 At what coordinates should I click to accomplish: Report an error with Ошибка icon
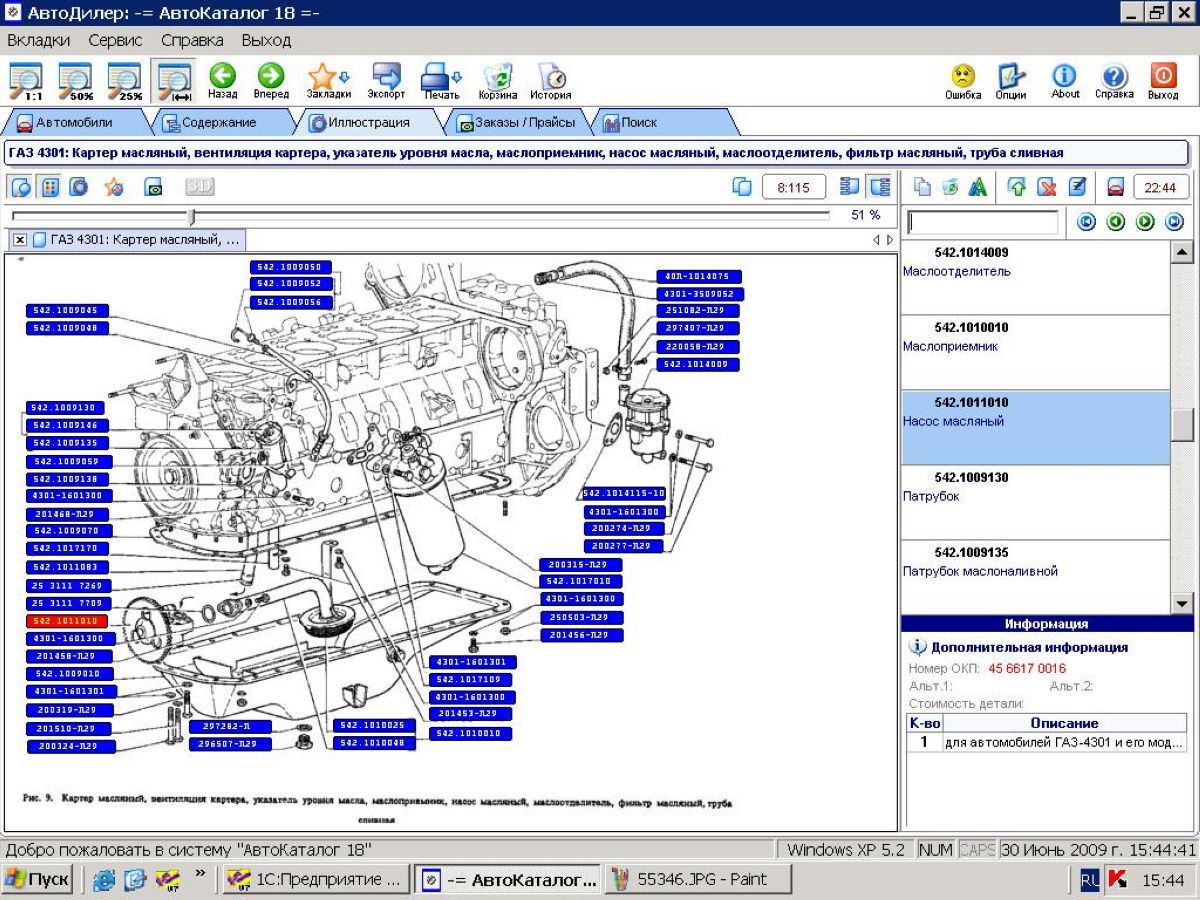pyautogui.click(x=963, y=81)
